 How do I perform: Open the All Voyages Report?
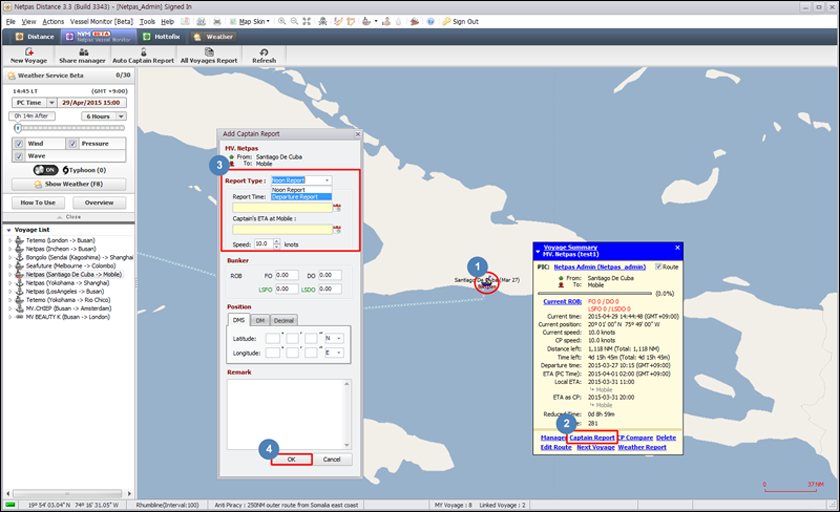pos(209,55)
